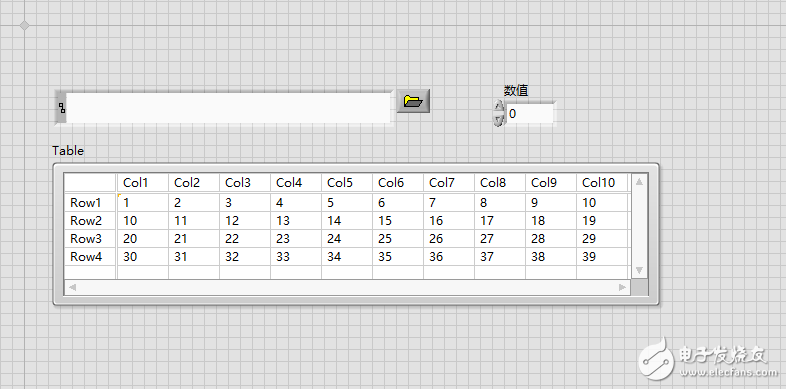Screen dimensions: 786x389
Task: Select the Col7 column header
Action: (x=449, y=183)
